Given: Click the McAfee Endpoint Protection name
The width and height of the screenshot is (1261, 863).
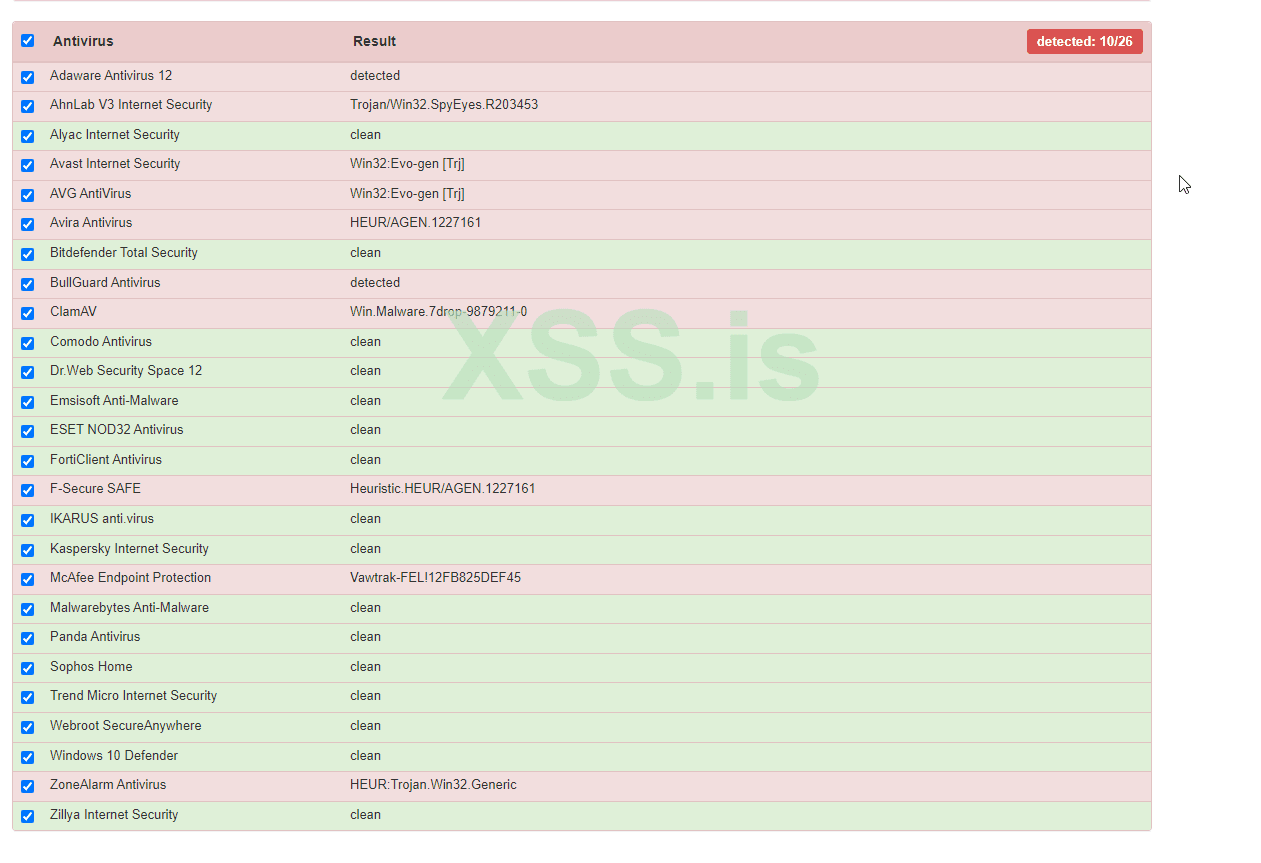Looking at the screenshot, I should tap(130, 578).
